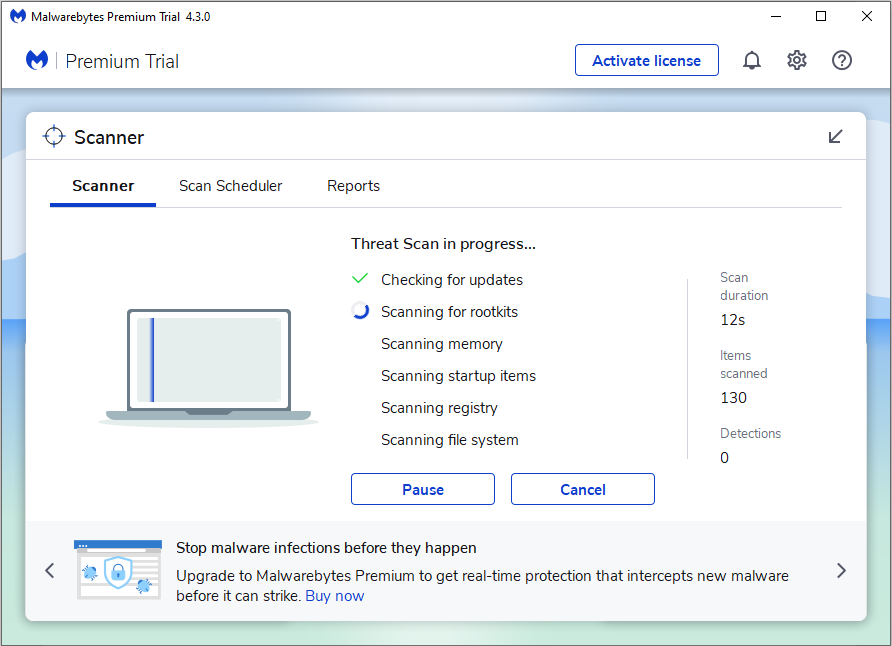Follow the Buy now link
Image resolution: width=892 pixels, height=646 pixels.
pyautogui.click(x=334, y=596)
